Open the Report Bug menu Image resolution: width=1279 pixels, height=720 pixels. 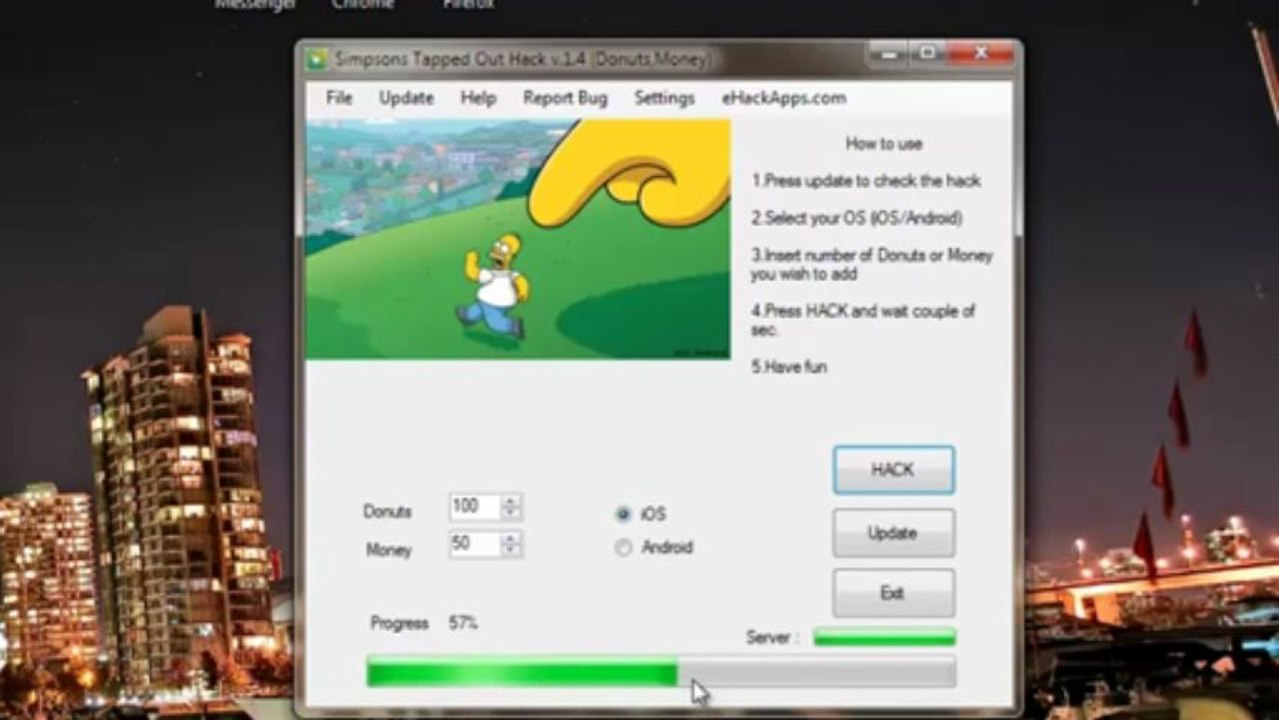click(x=565, y=98)
